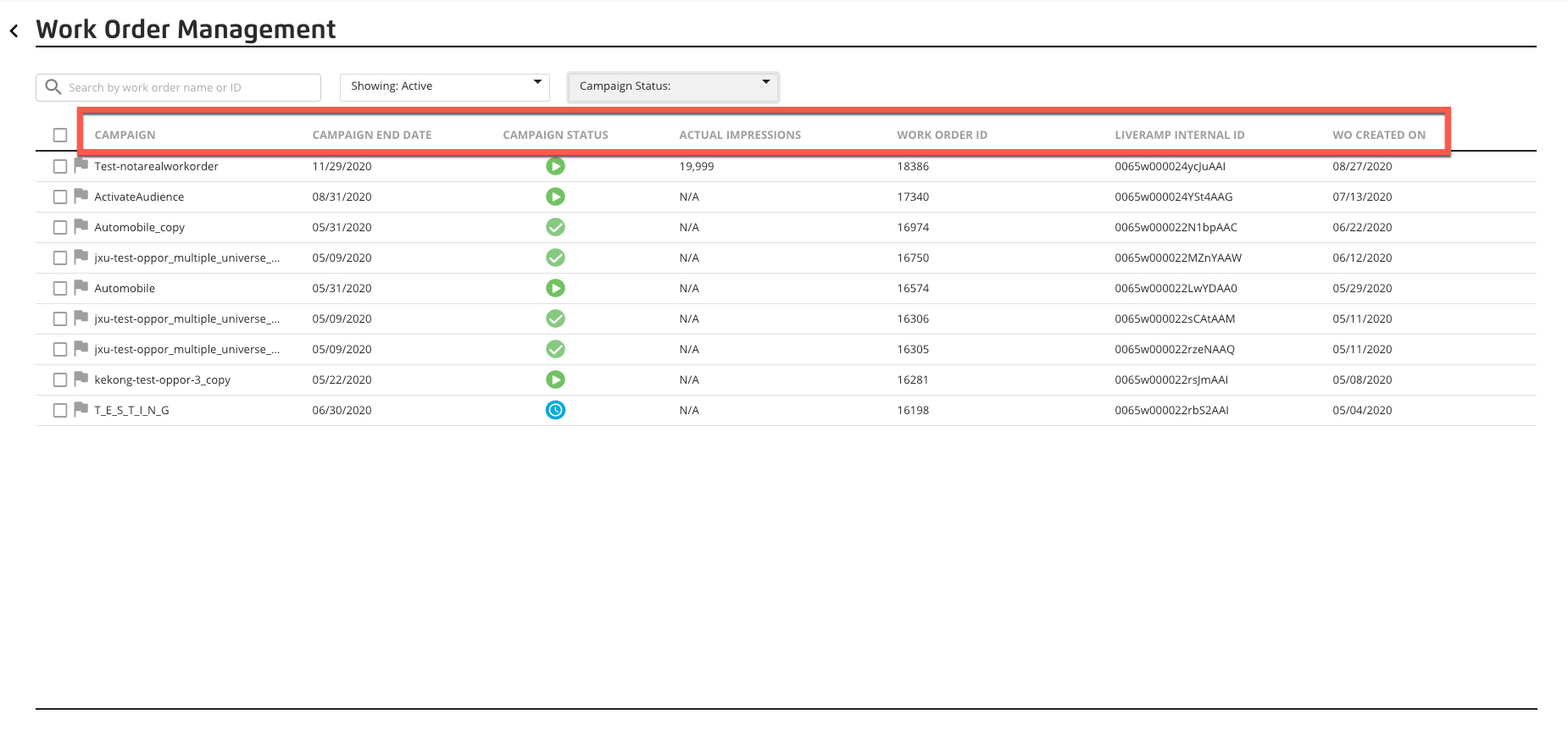
Task: Click flag icon for T_E_S_T_I_N_G row
Action: [x=81, y=409]
